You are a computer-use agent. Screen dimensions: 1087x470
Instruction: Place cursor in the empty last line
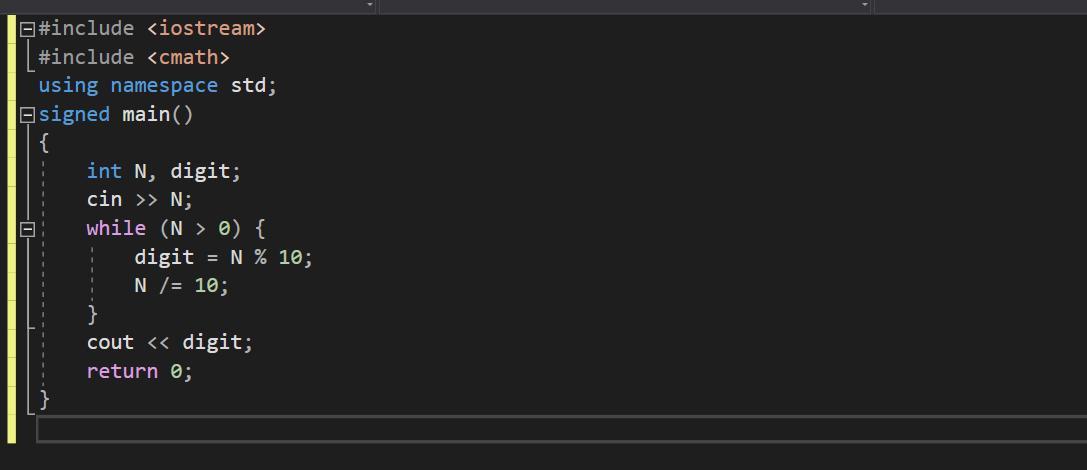562,429
